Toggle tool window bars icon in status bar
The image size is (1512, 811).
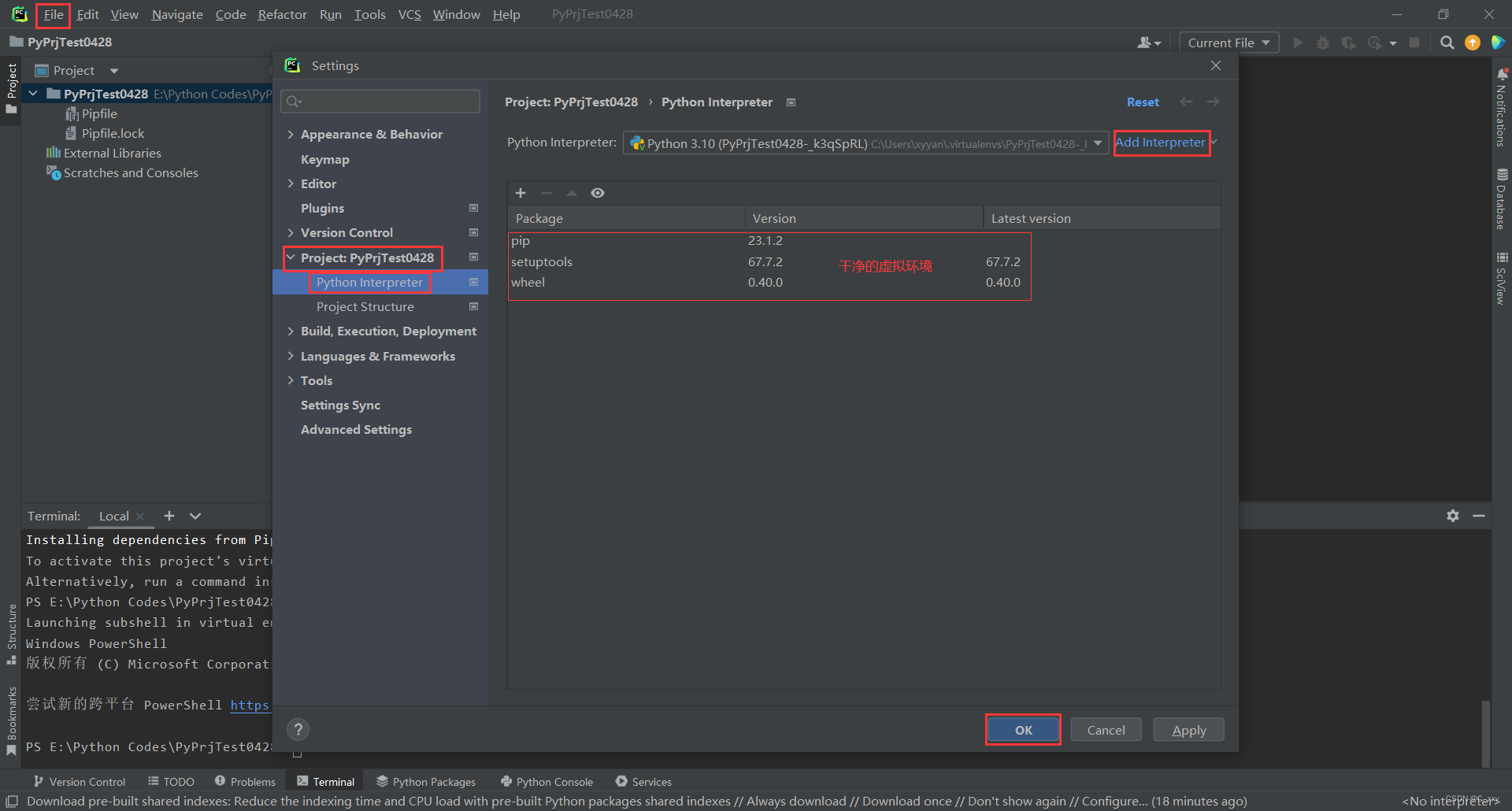coord(12,801)
